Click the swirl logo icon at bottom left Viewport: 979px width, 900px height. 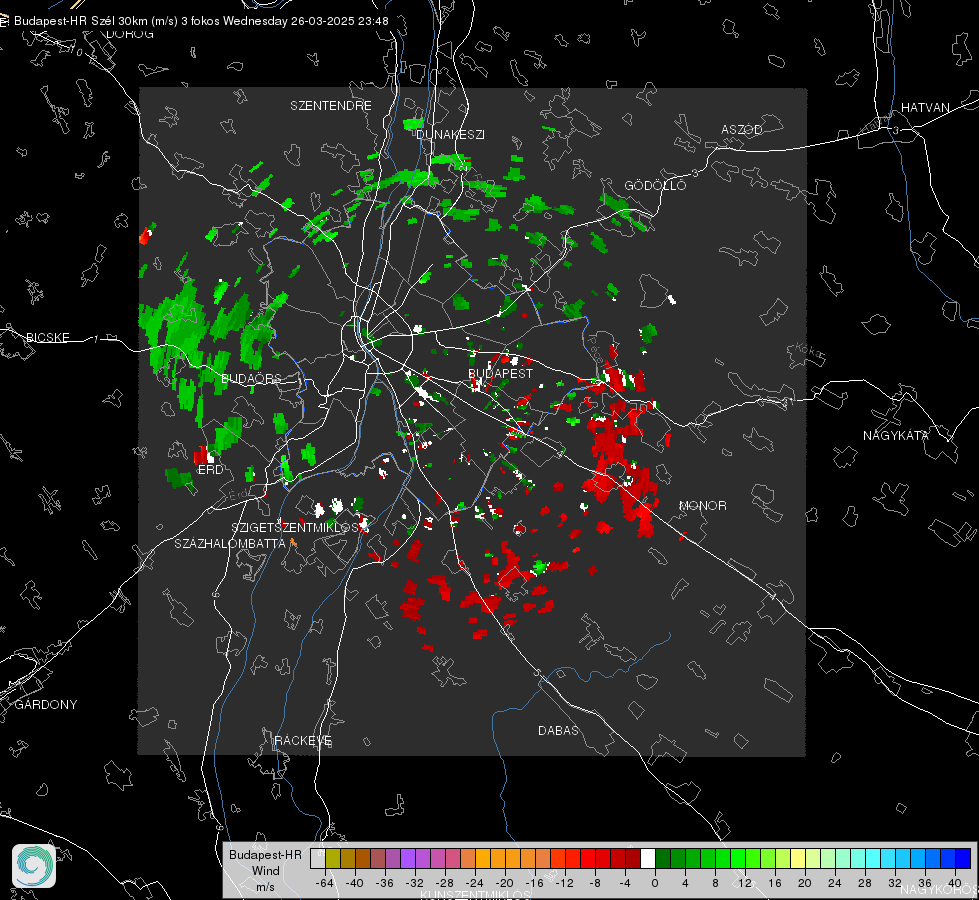[34, 866]
